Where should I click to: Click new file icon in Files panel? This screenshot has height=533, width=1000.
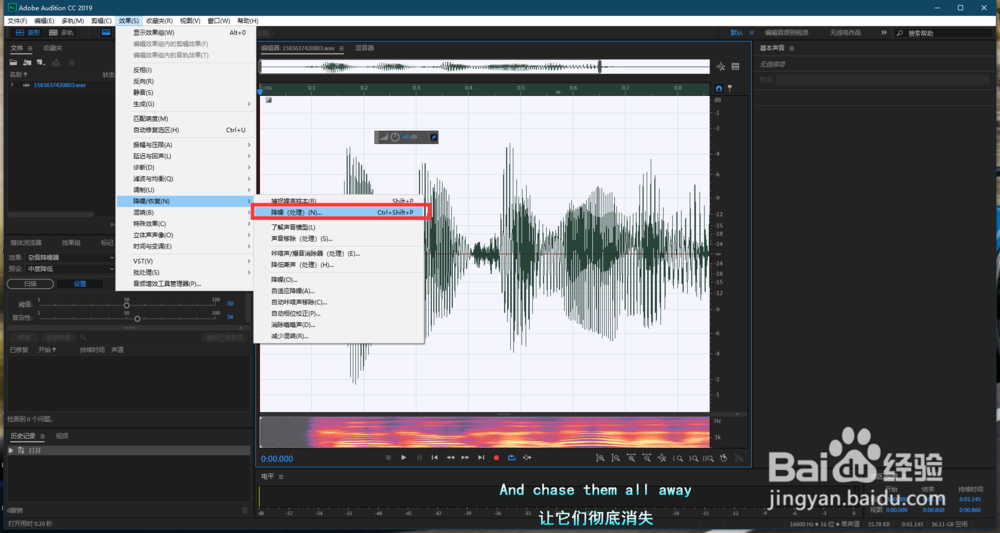click(41, 62)
